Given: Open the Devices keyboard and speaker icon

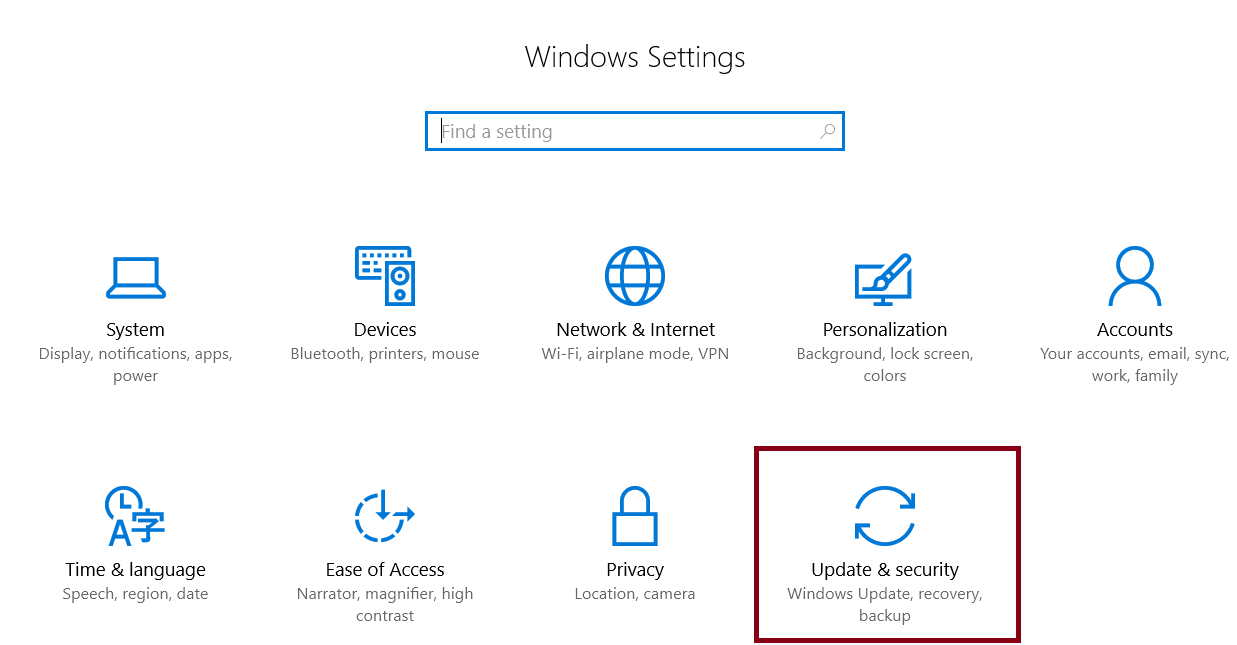Looking at the screenshot, I should tap(385, 275).
